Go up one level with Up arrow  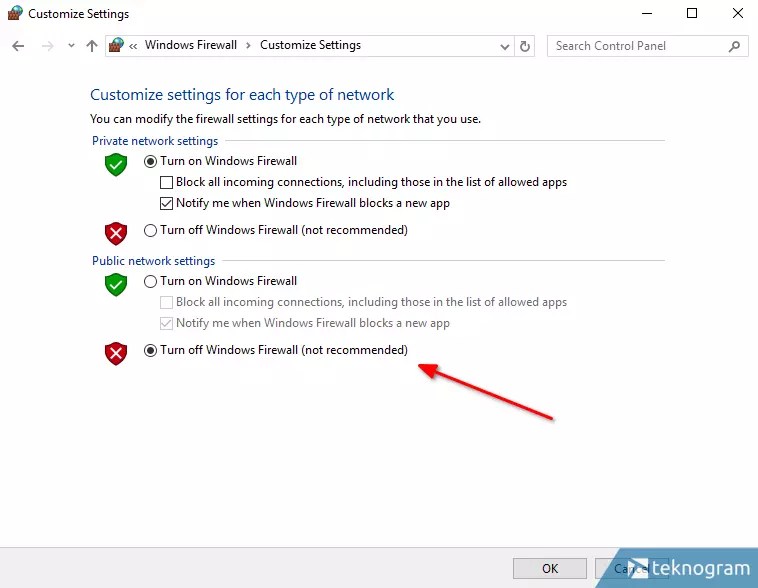point(91,46)
